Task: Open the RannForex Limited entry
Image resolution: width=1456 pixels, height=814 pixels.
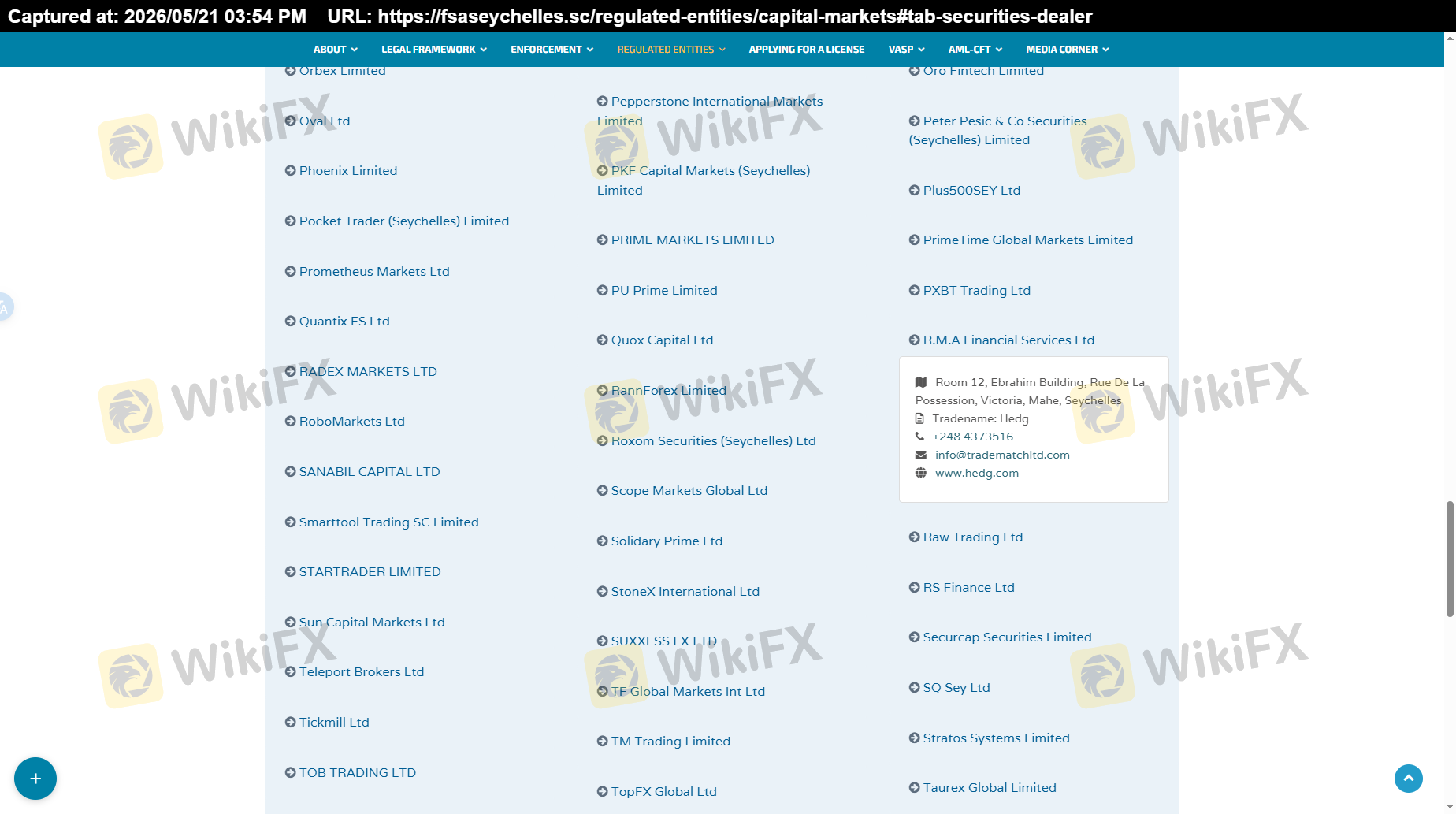Action: coord(669,390)
